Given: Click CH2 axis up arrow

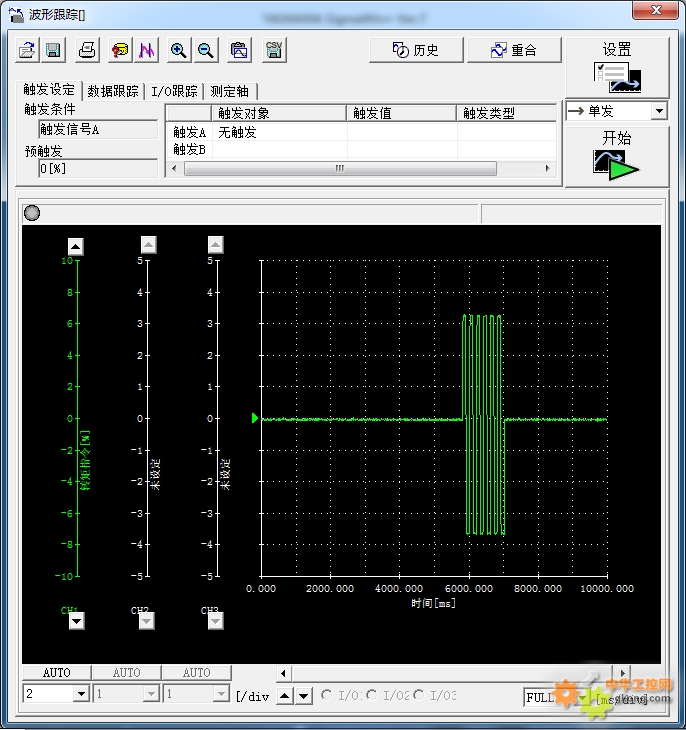Looking at the screenshot, I should (148, 244).
